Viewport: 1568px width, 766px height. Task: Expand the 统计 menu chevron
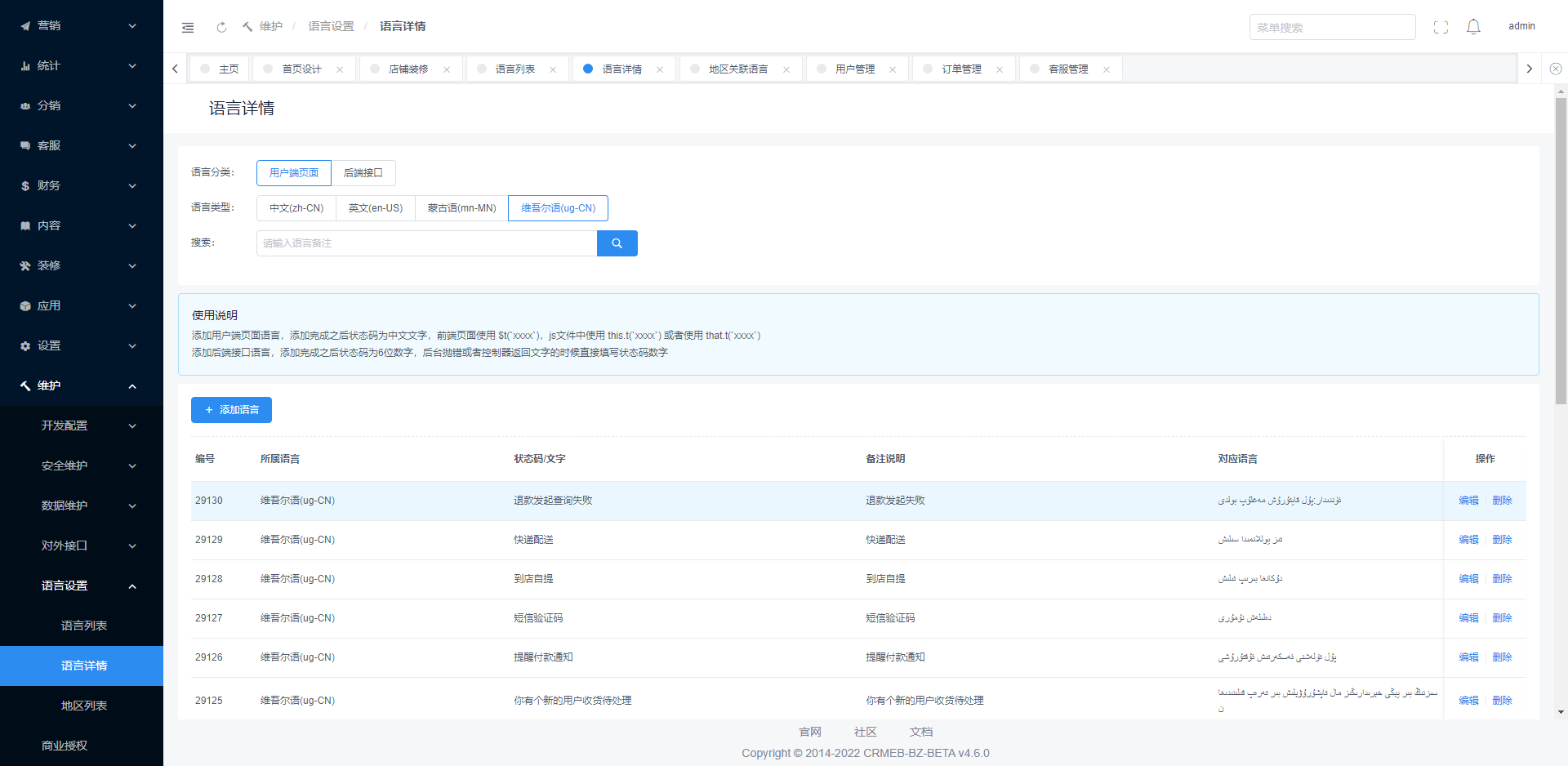point(132,66)
